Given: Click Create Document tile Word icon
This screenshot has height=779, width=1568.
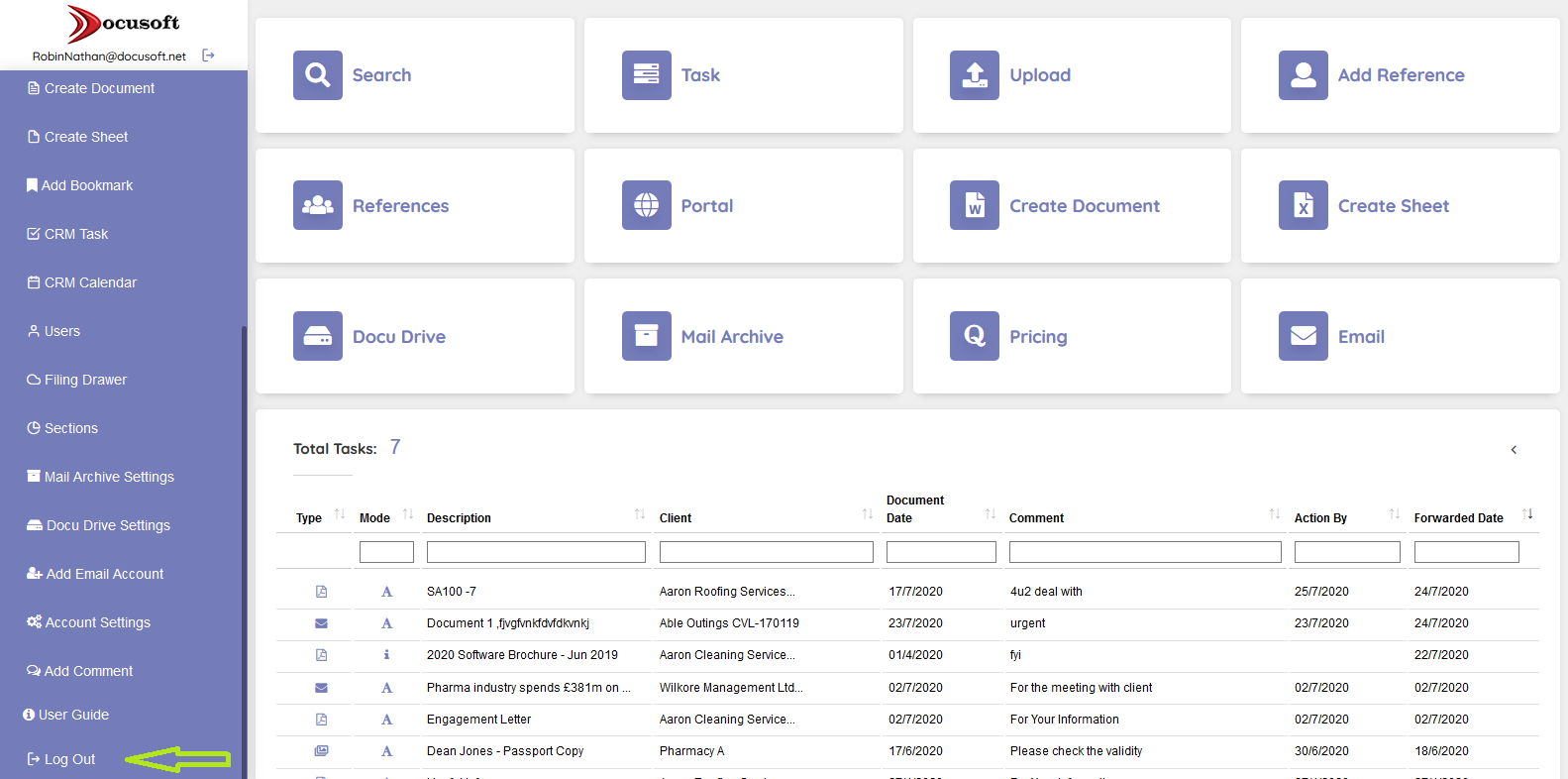Looking at the screenshot, I should click(975, 205).
